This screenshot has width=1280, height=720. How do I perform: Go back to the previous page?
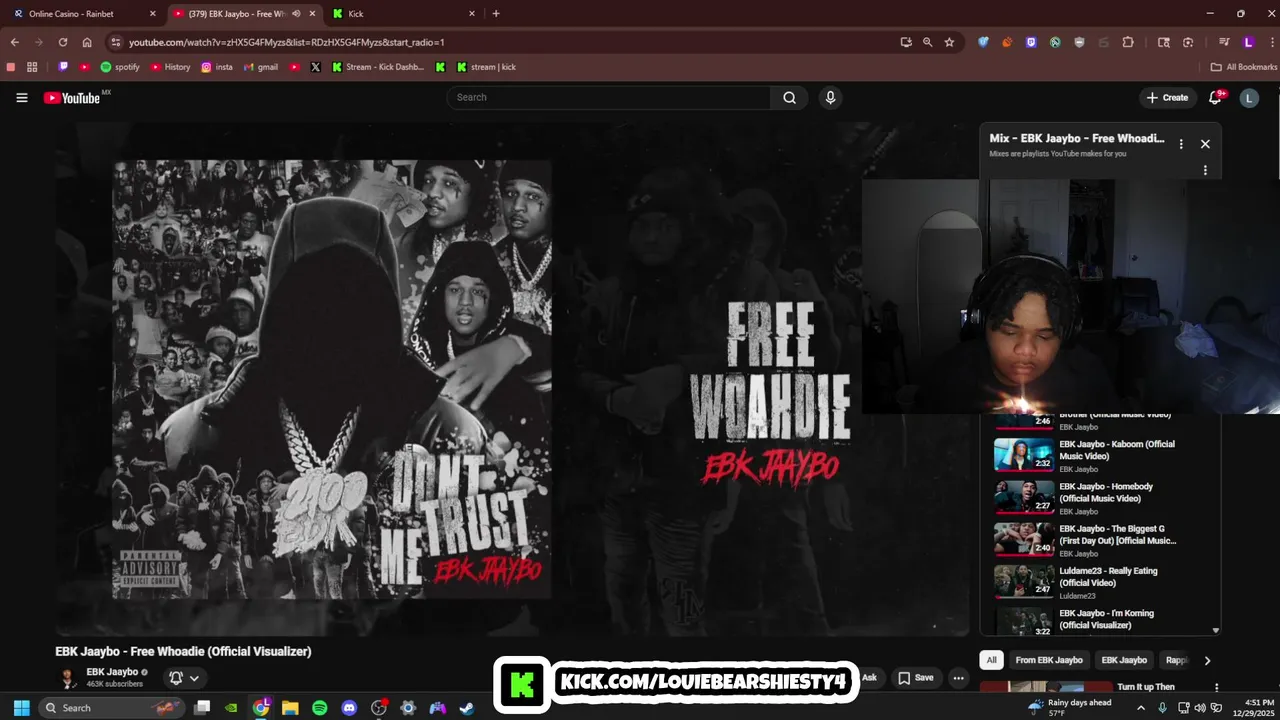tap(14, 42)
